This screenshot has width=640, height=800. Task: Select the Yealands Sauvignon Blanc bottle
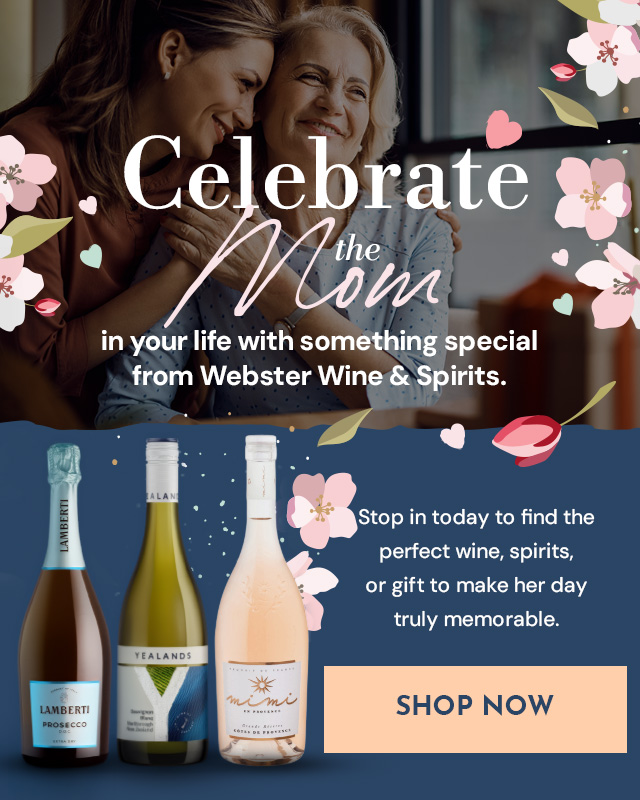162,601
